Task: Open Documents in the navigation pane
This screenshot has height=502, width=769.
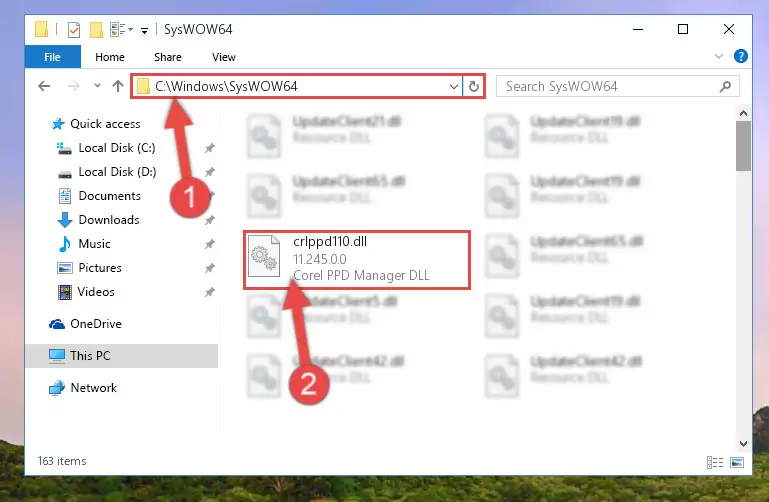Action: 109,196
